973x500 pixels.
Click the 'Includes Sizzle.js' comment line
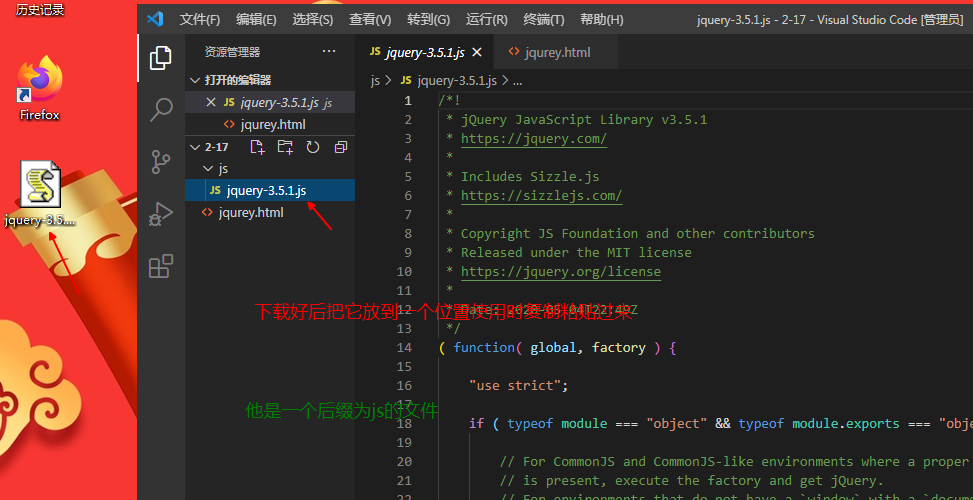click(530, 176)
